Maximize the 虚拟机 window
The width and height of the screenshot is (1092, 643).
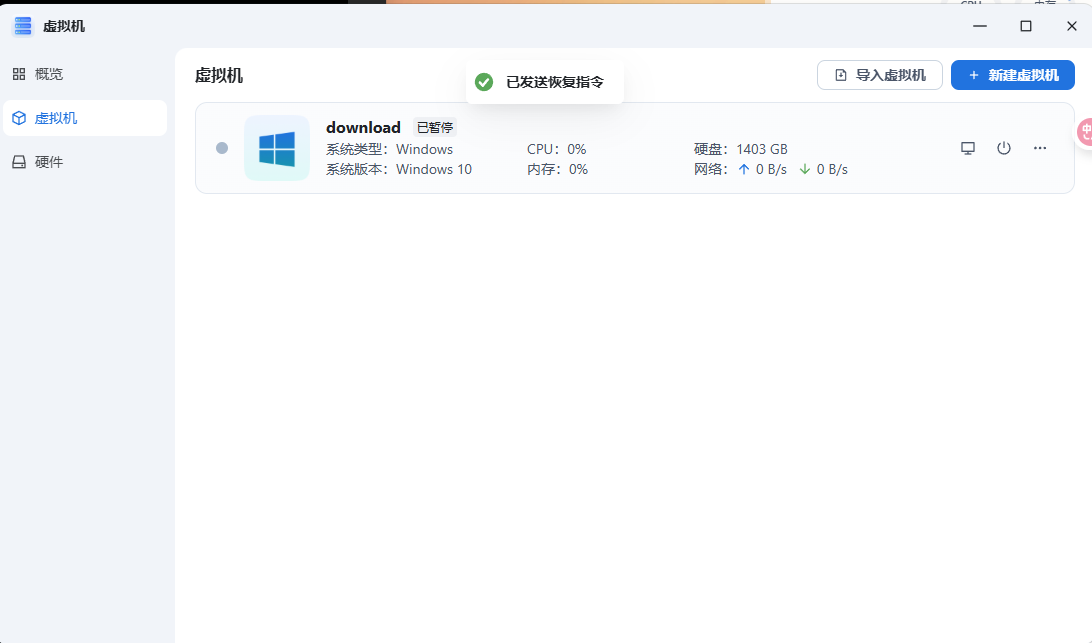click(x=1026, y=26)
